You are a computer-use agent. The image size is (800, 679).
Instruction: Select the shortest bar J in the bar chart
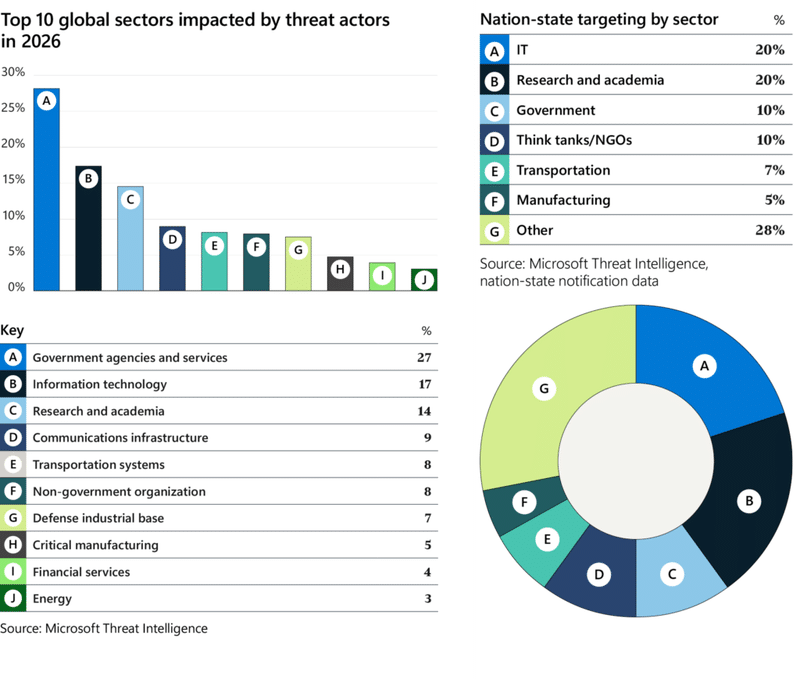point(424,280)
